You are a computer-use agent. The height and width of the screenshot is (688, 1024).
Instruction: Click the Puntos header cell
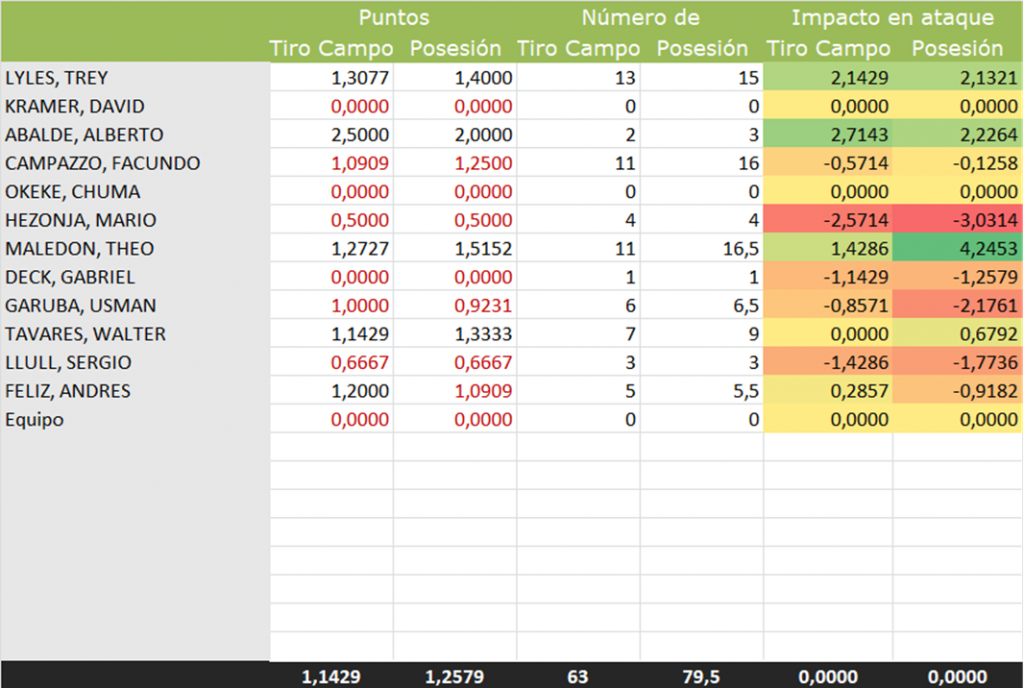click(396, 18)
